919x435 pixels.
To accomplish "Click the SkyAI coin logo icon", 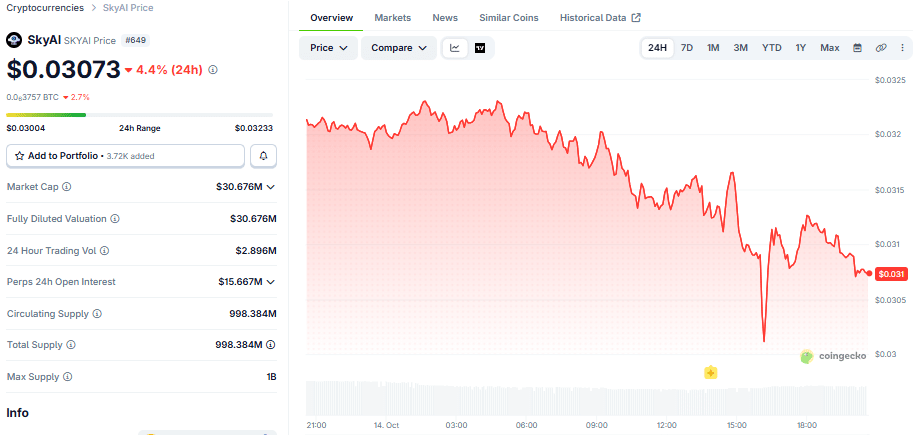I will pyautogui.click(x=13, y=40).
